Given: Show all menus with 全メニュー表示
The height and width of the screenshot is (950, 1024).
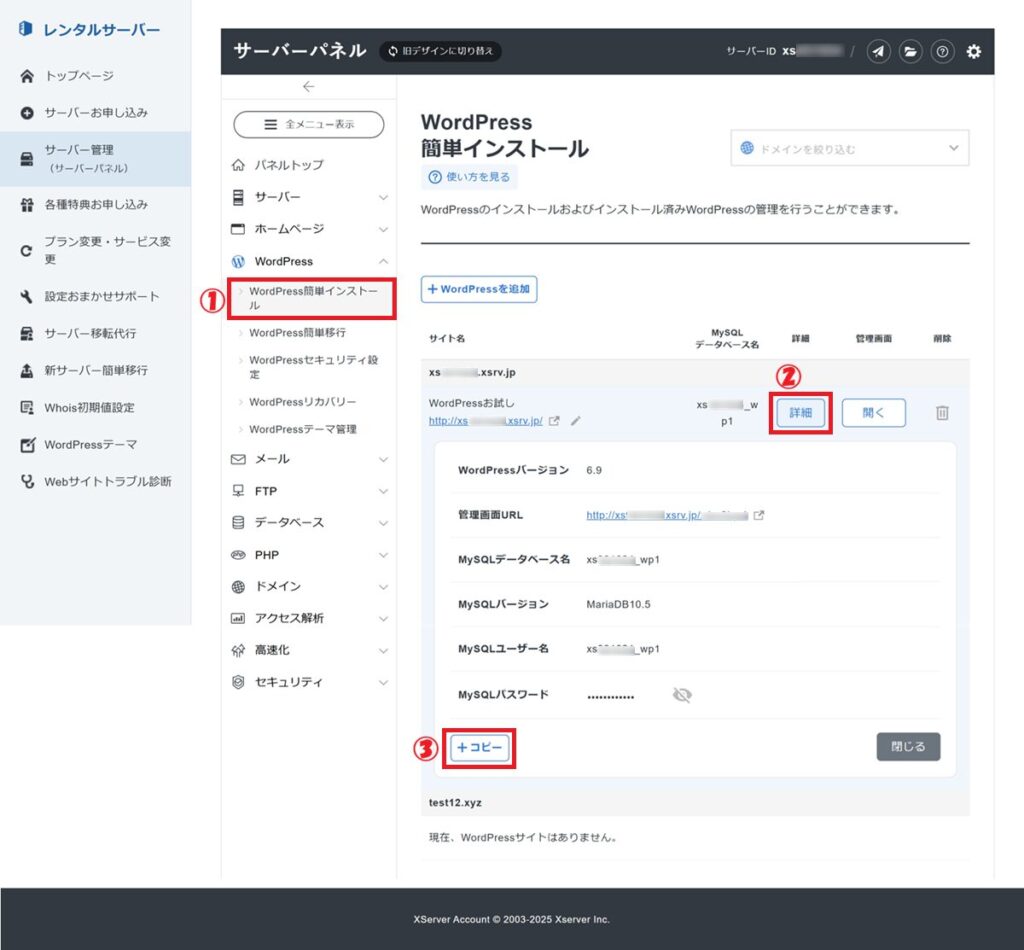Looking at the screenshot, I should (x=308, y=125).
